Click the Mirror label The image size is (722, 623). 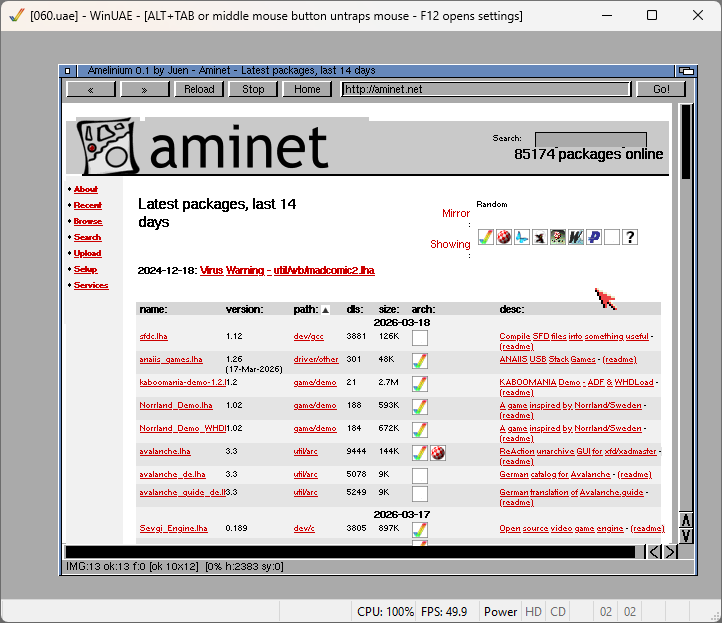pyautogui.click(x=456, y=213)
